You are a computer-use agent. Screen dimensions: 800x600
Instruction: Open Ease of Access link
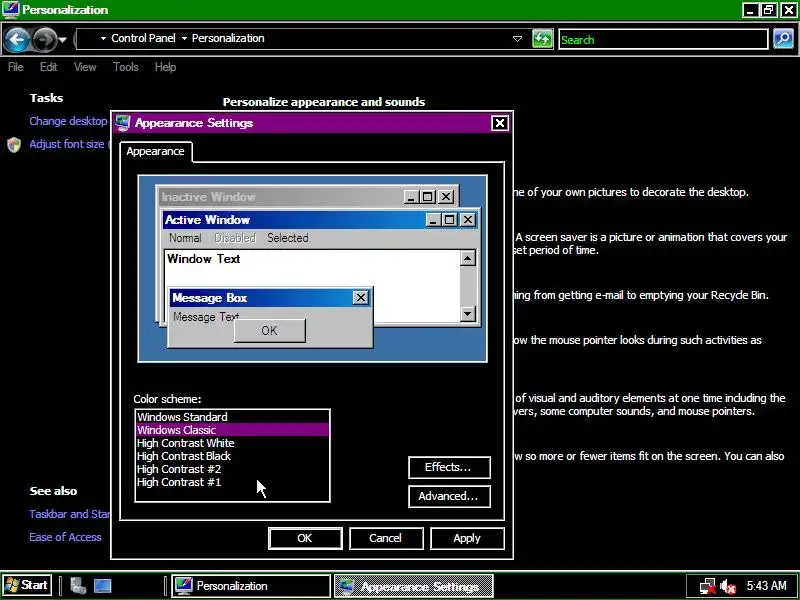pos(65,537)
